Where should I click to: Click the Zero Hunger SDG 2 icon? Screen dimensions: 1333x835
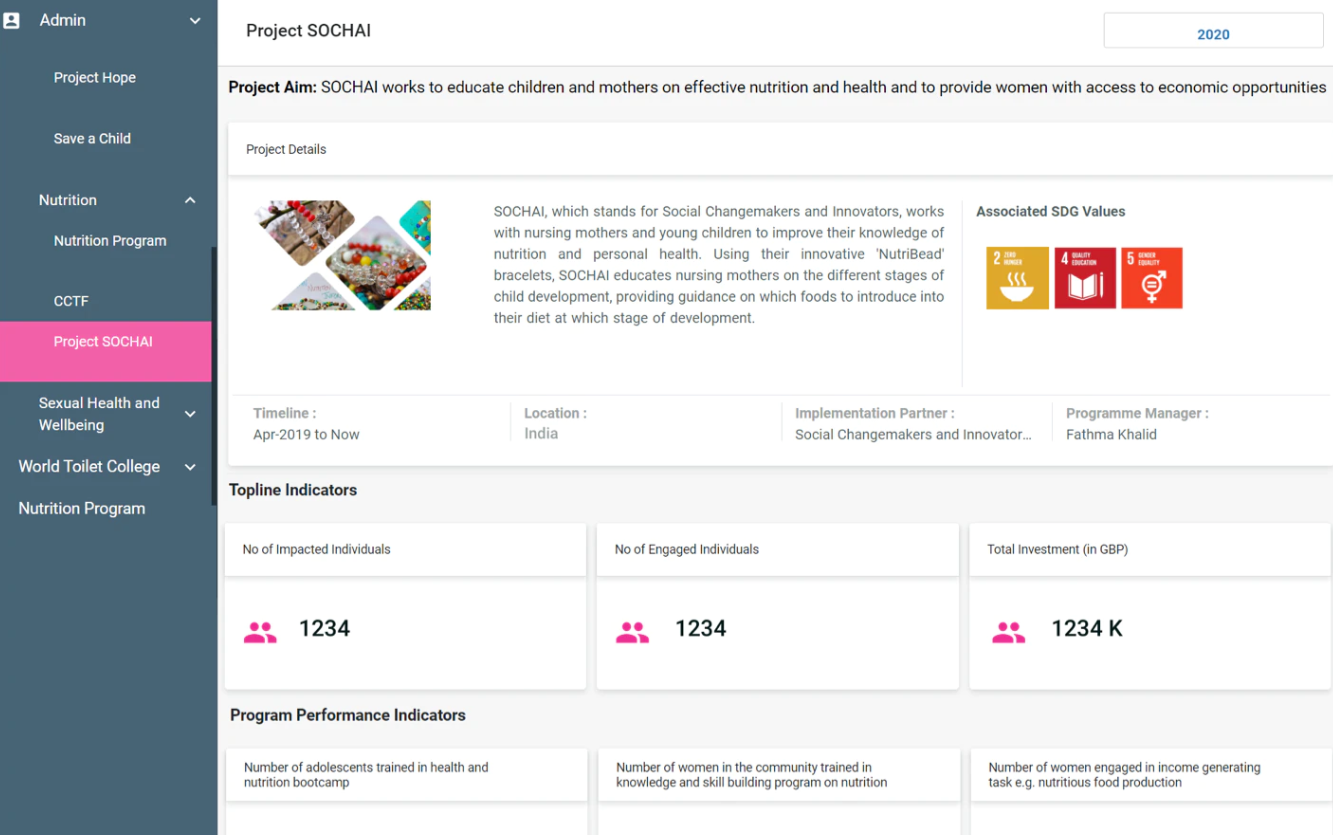1017,278
